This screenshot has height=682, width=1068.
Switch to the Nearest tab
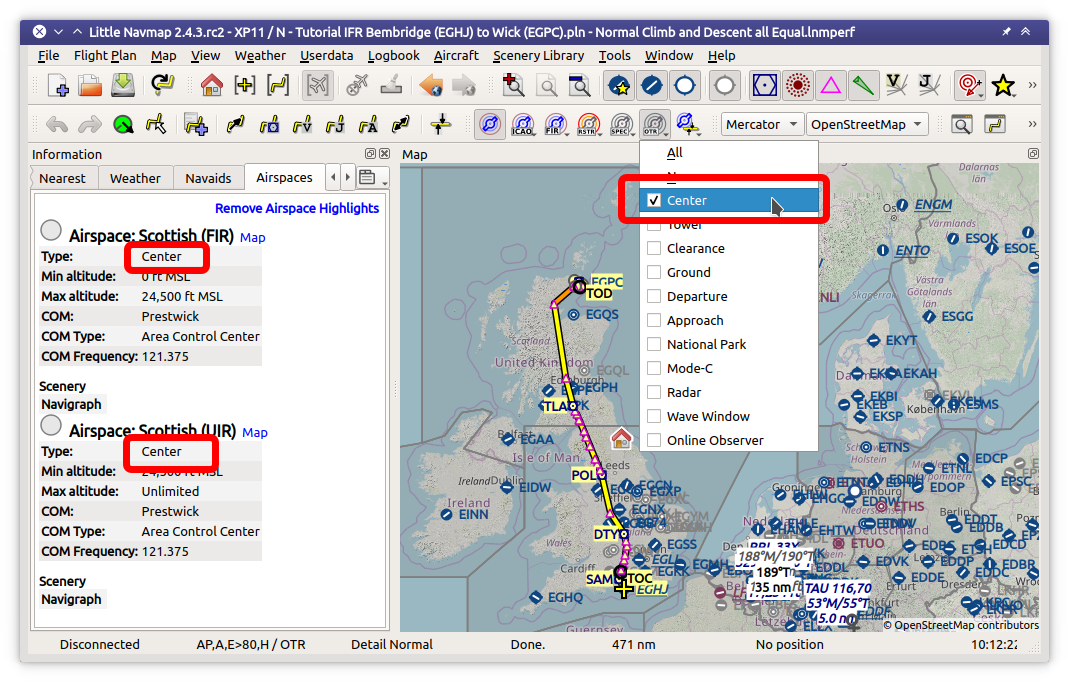click(x=63, y=179)
